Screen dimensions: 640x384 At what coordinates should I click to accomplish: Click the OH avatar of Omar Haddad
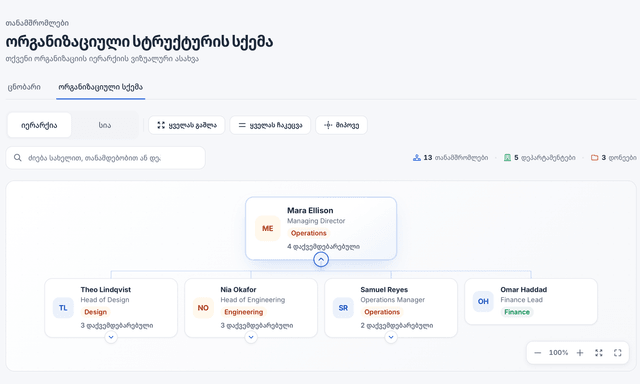pyautogui.click(x=483, y=302)
